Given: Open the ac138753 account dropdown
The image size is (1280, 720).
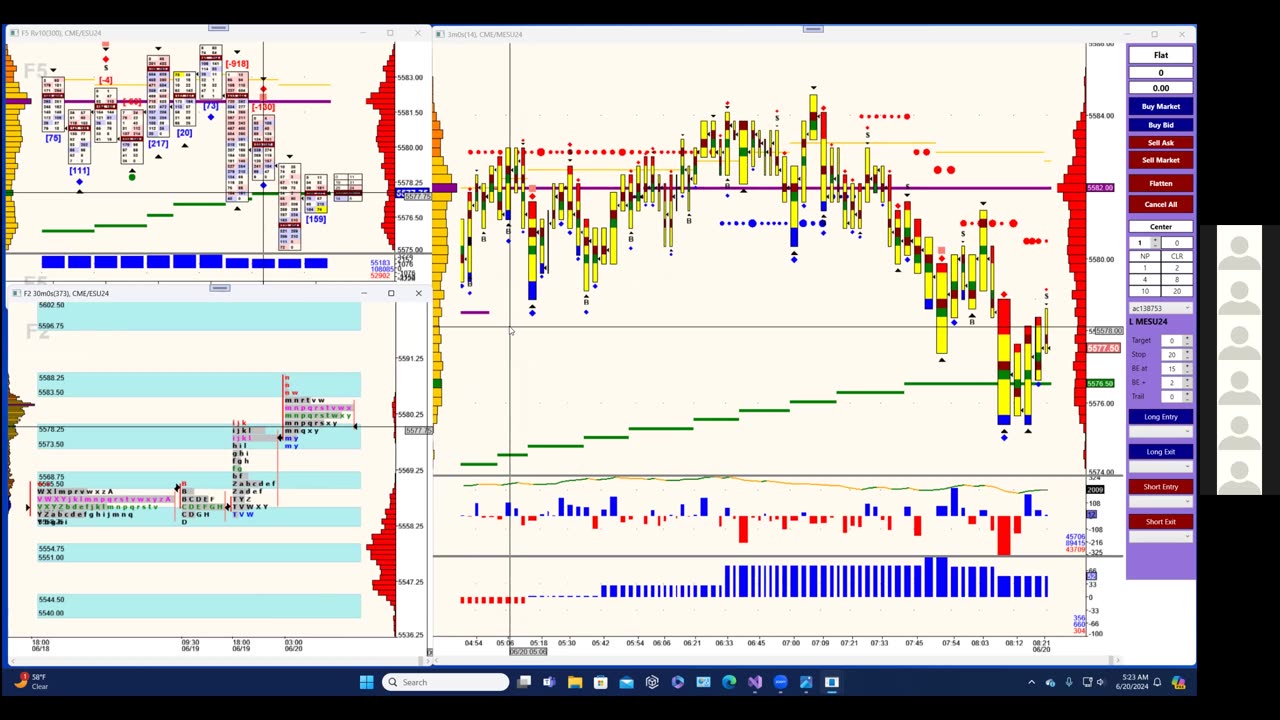Looking at the screenshot, I should point(1160,308).
